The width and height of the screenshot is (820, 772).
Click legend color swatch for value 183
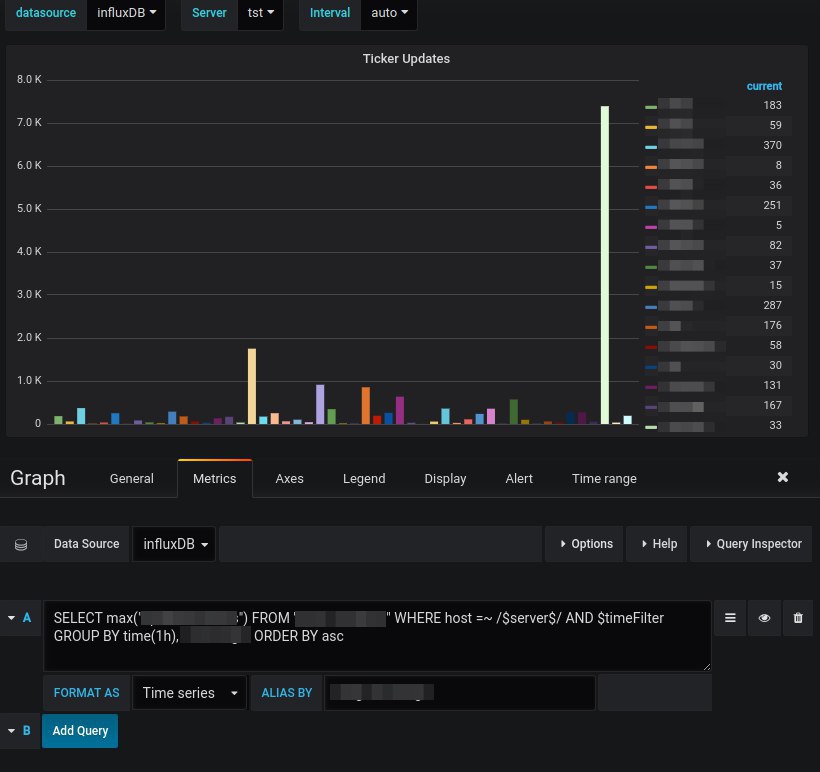(x=651, y=107)
